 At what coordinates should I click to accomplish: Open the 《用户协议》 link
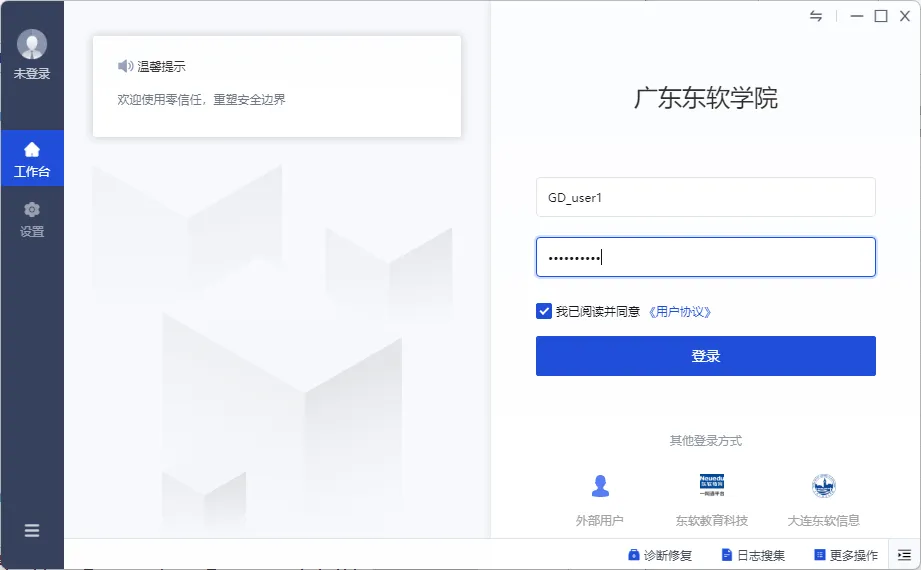[680, 311]
